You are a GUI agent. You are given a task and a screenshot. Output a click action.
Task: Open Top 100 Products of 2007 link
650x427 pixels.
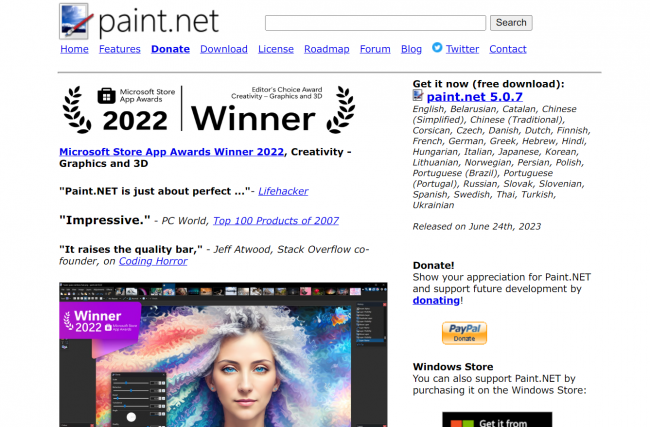276,221
